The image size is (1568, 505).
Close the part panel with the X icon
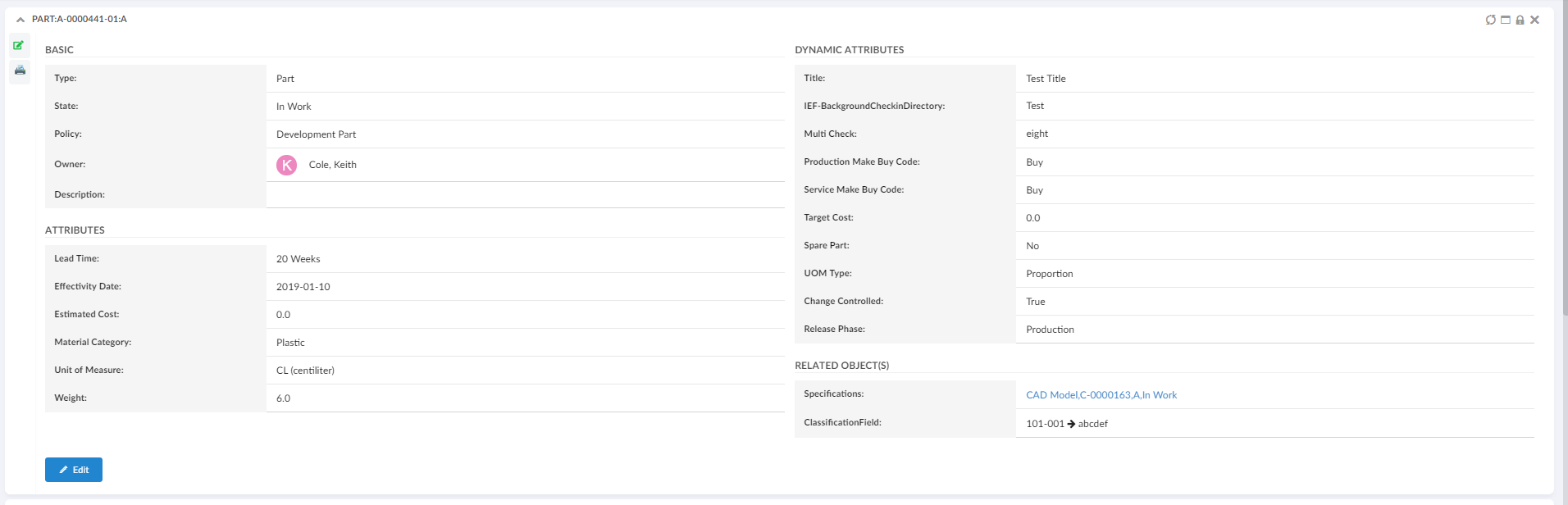(1534, 20)
